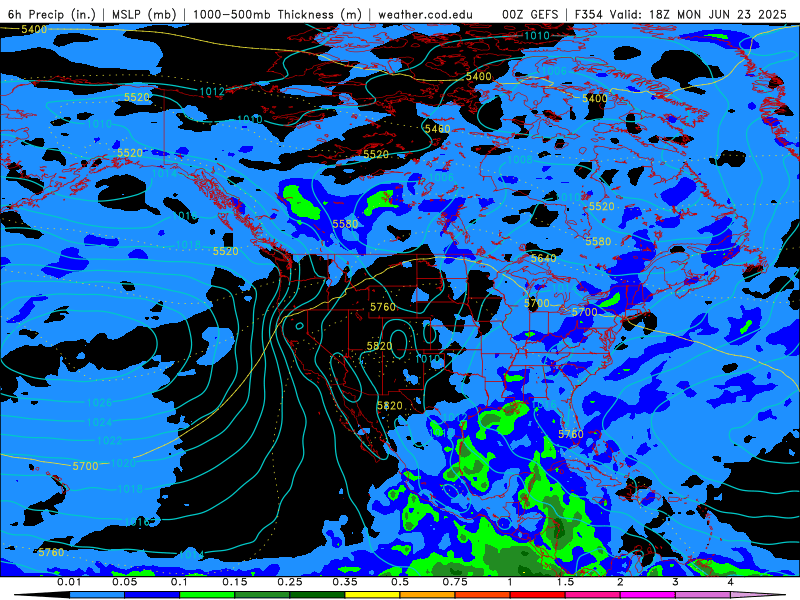Click the '0.05' legend value
The height and width of the screenshot is (600, 800).
click(x=124, y=582)
